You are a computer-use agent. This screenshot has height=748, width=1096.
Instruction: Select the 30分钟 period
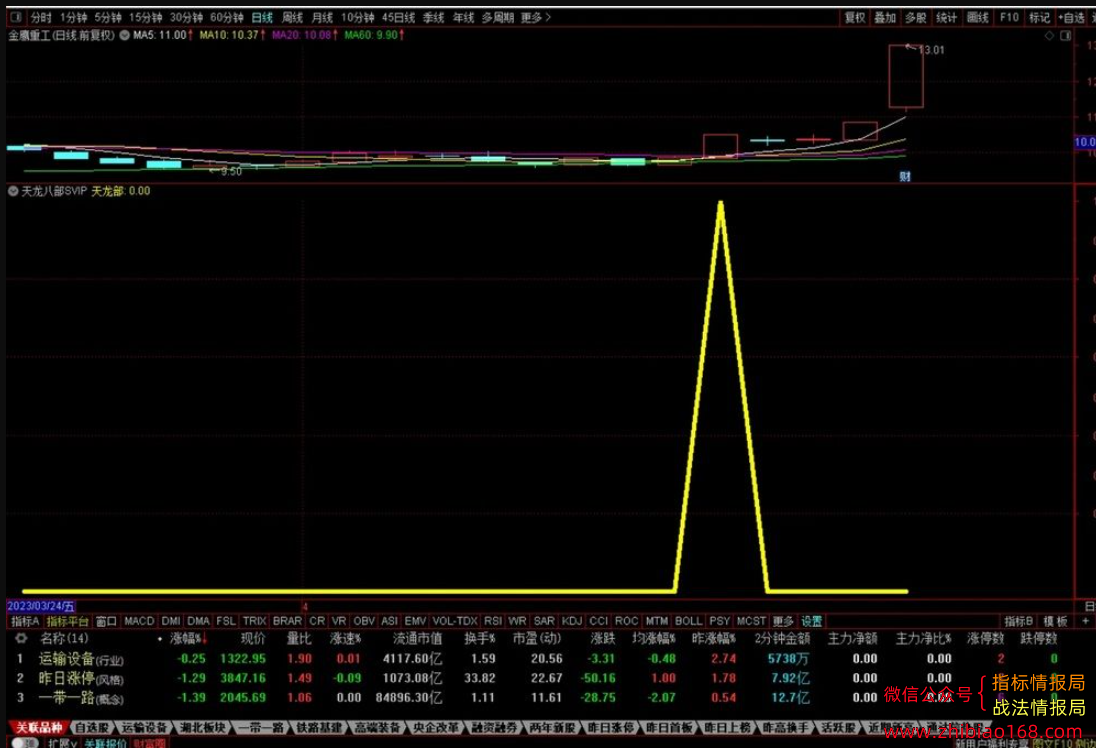(x=186, y=17)
